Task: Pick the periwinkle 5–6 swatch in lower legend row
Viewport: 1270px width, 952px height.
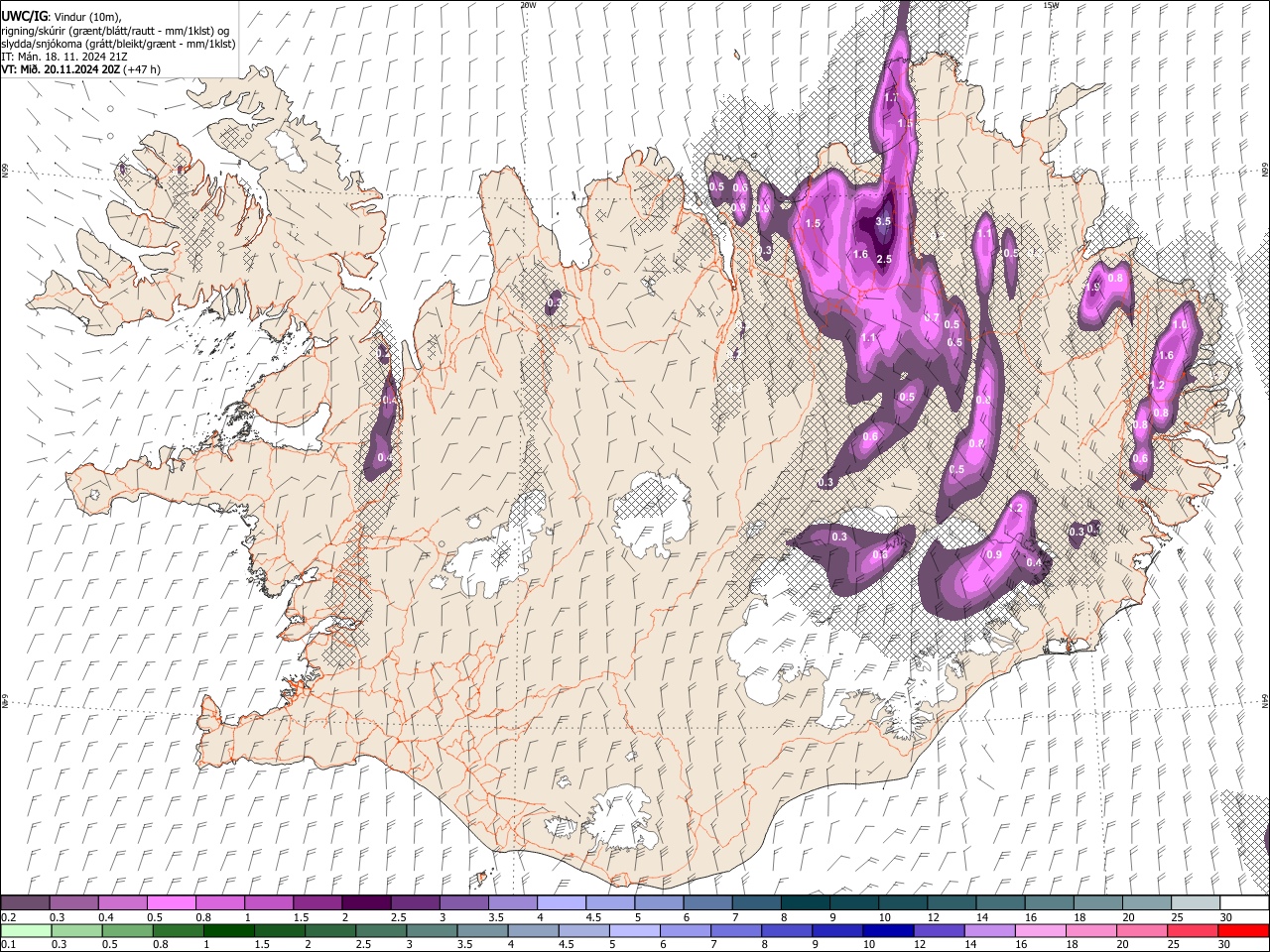Action: (634, 930)
